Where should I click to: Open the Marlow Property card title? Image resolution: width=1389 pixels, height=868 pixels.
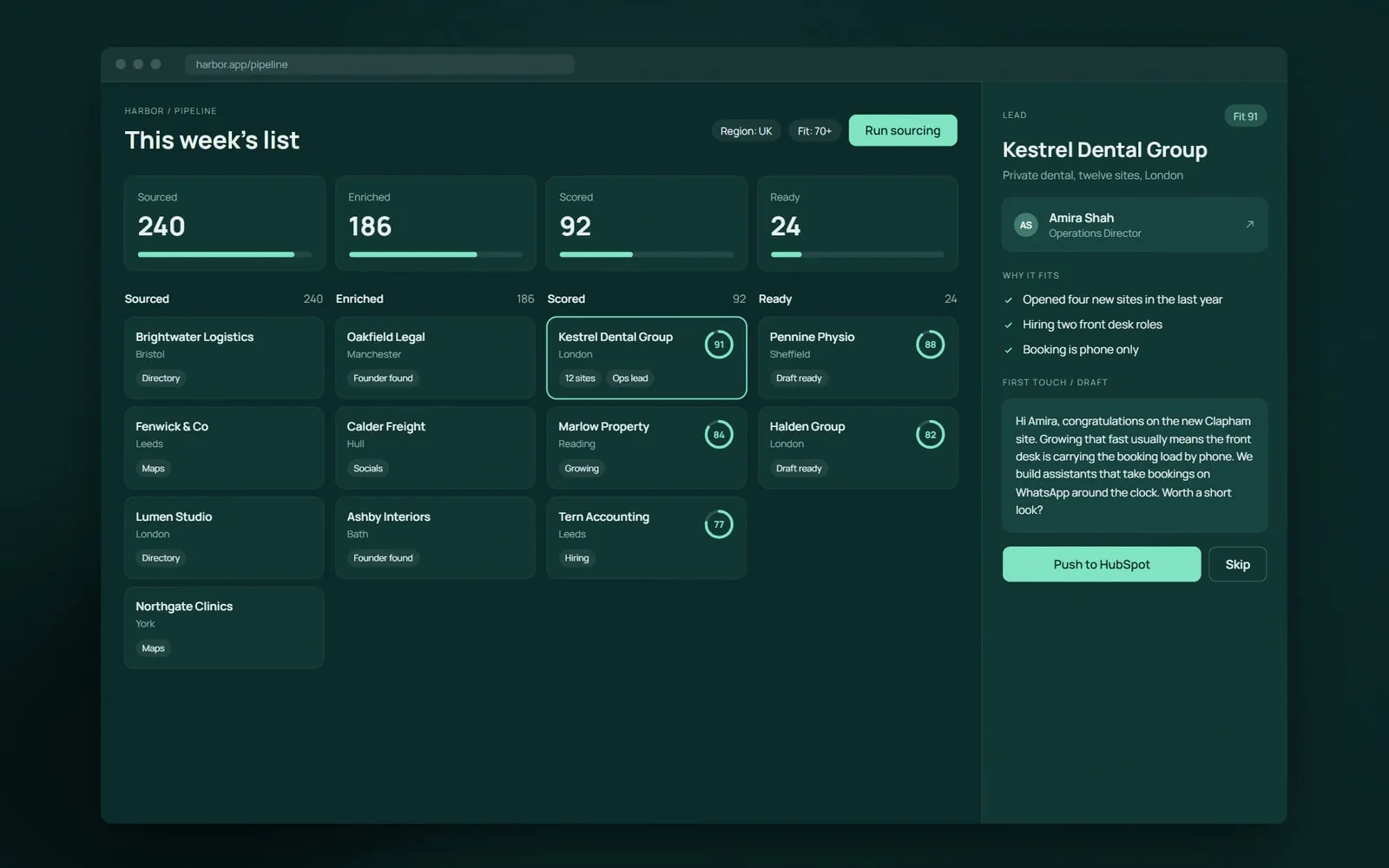pos(603,426)
